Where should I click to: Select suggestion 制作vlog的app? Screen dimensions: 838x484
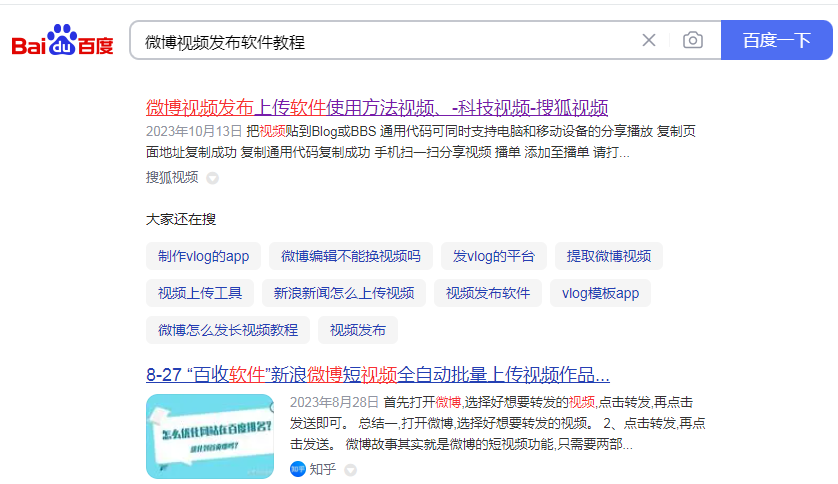click(x=204, y=256)
